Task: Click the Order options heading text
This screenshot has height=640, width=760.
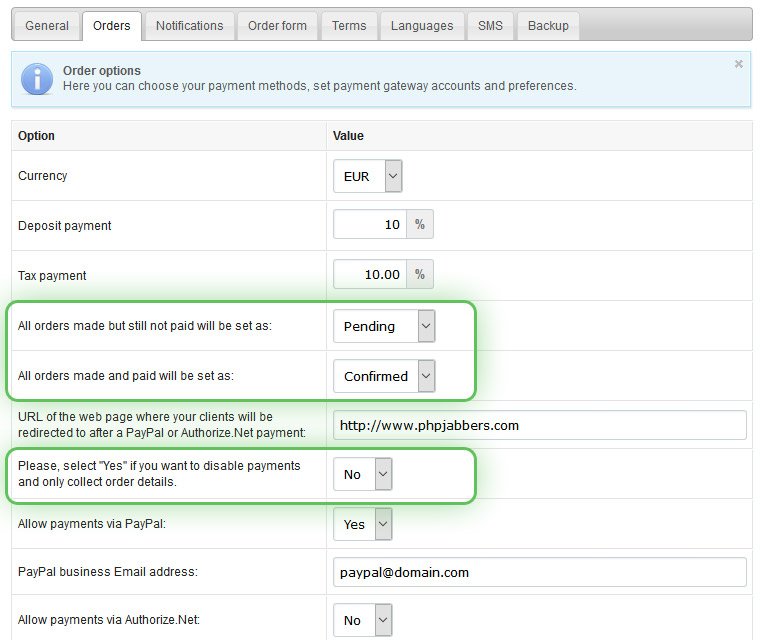Action: tap(102, 71)
